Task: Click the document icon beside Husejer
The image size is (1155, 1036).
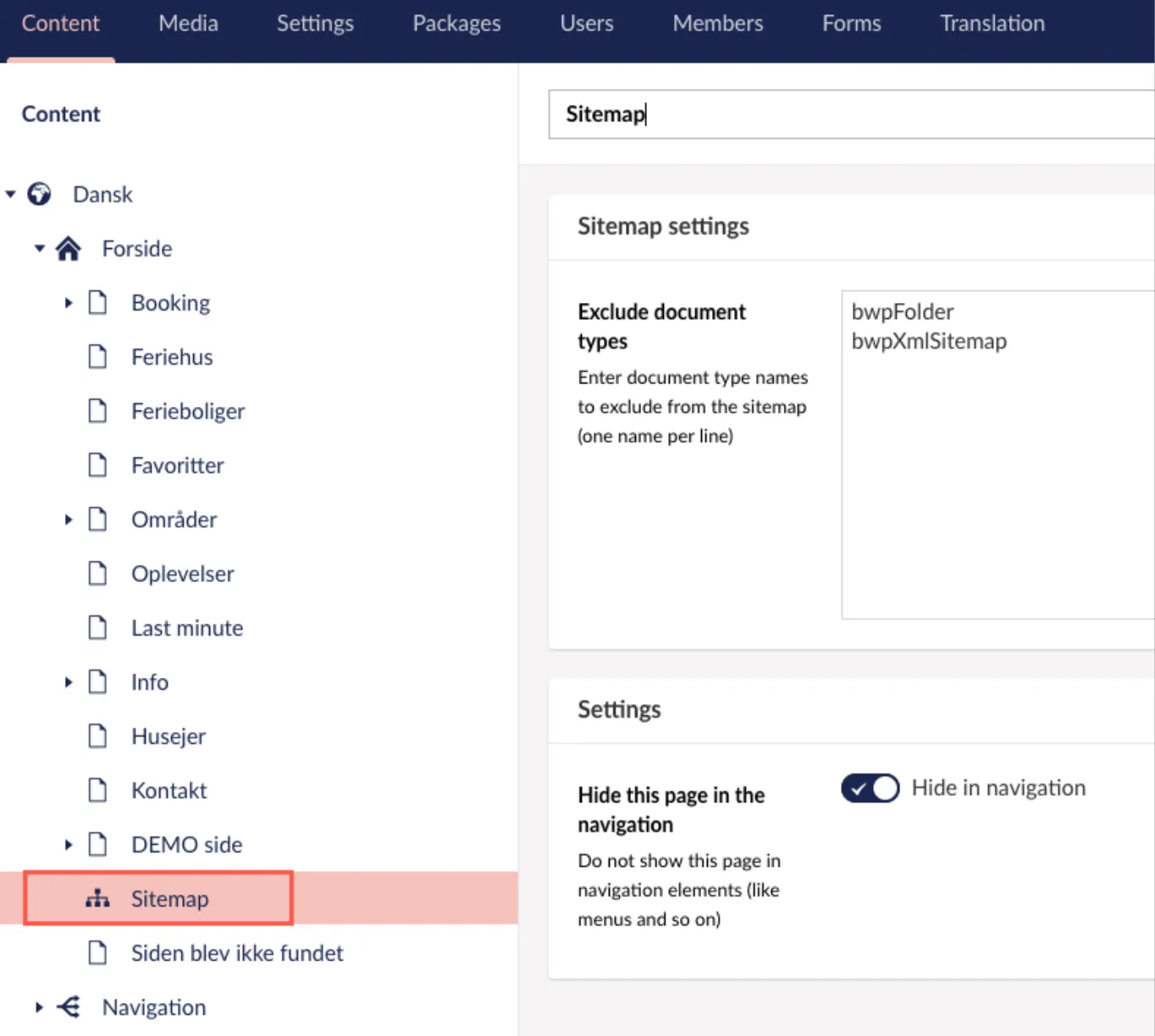Action: point(97,736)
